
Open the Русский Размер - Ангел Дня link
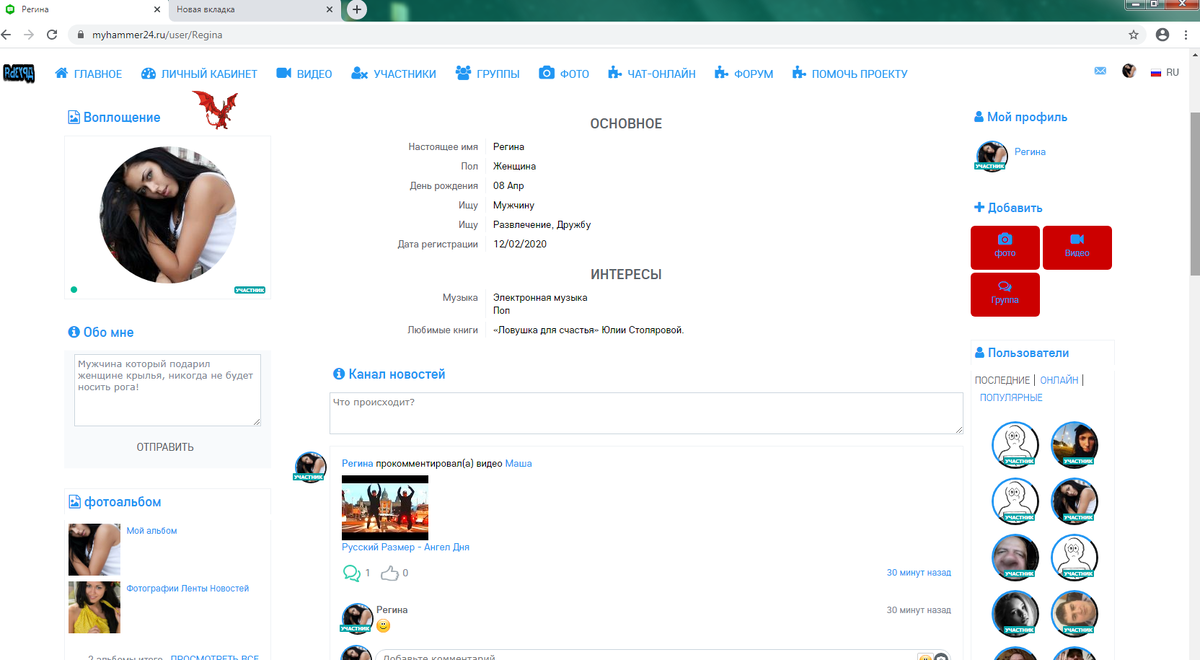pos(405,547)
